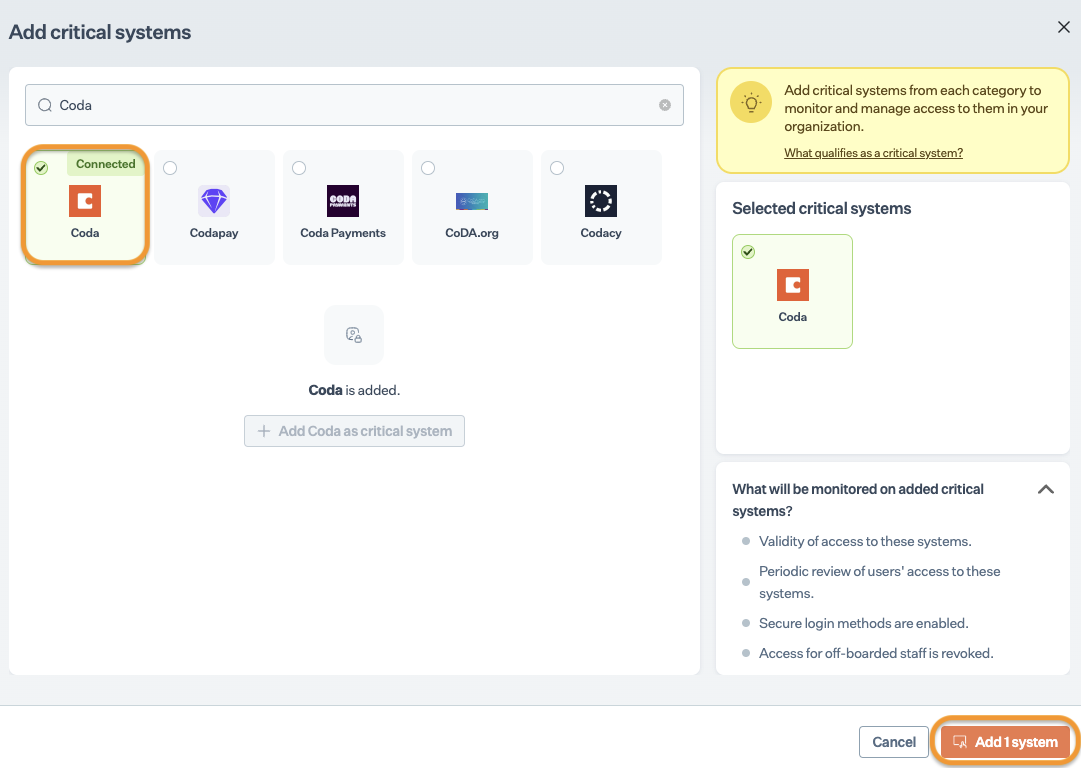Click Coda logo in Selected critical systems
This screenshot has height=768, width=1081.
point(793,285)
